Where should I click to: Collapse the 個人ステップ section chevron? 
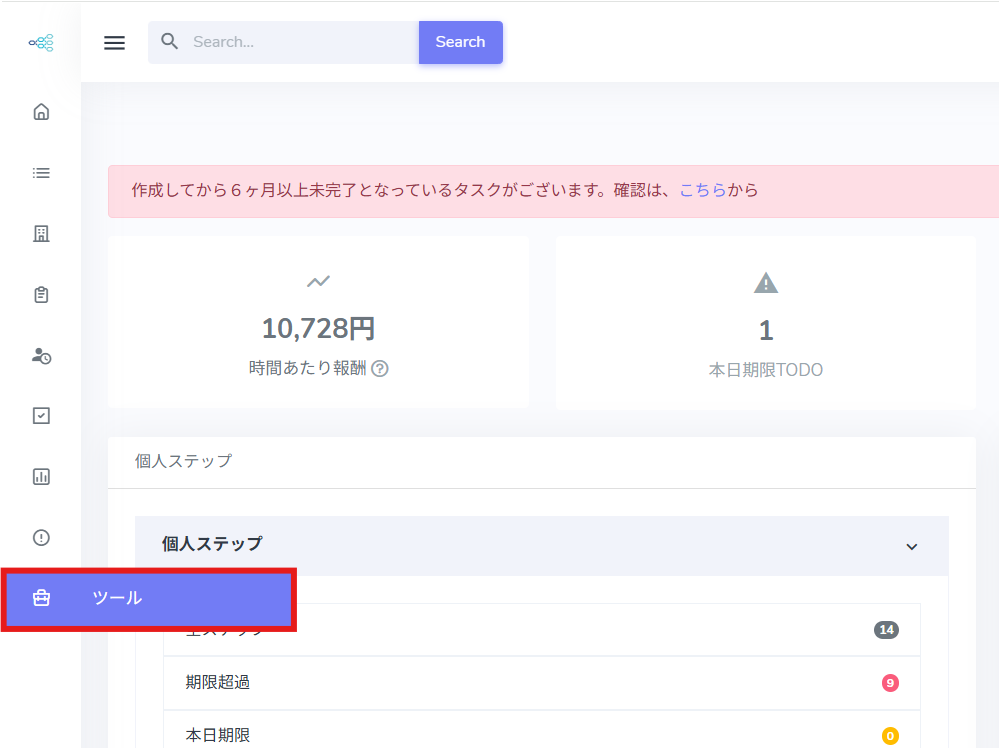911,546
